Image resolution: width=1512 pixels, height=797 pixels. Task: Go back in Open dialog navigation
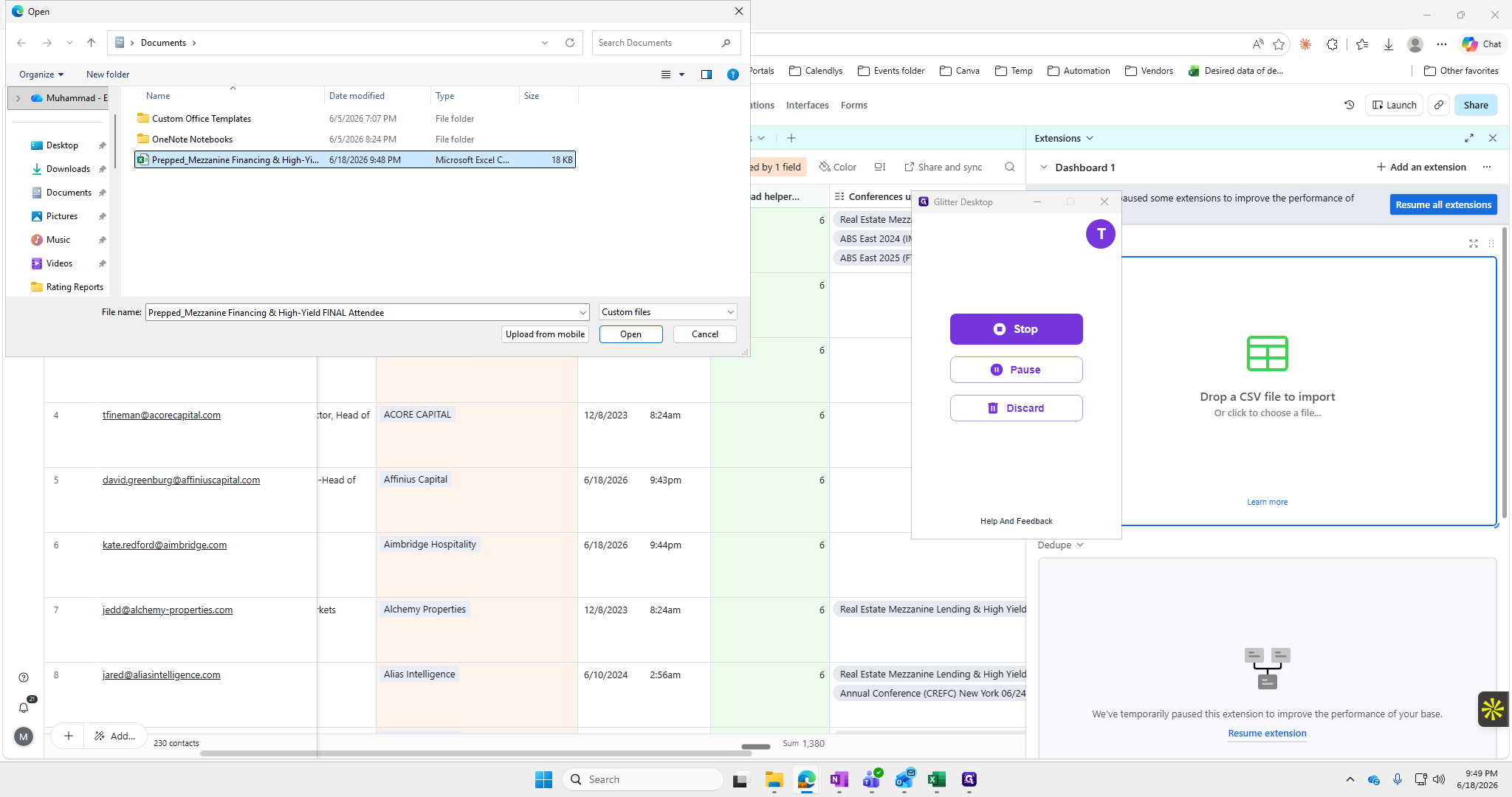coord(21,43)
